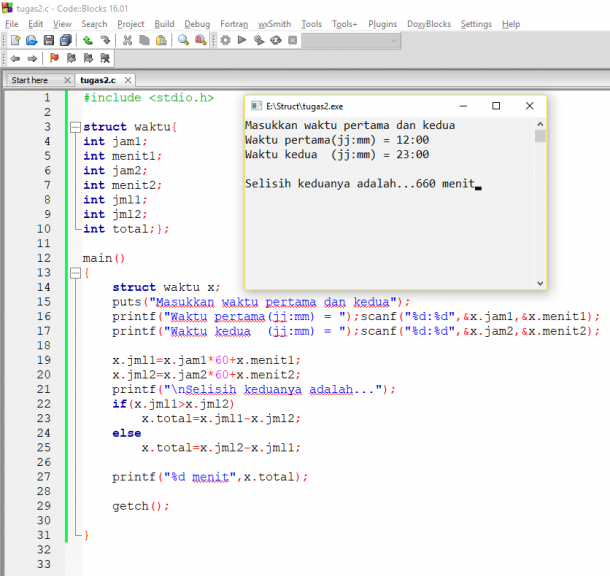The height and width of the screenshot is (576, 610).
Task: Click the 'else' keyword line
Action: click(x=127, y=433)
